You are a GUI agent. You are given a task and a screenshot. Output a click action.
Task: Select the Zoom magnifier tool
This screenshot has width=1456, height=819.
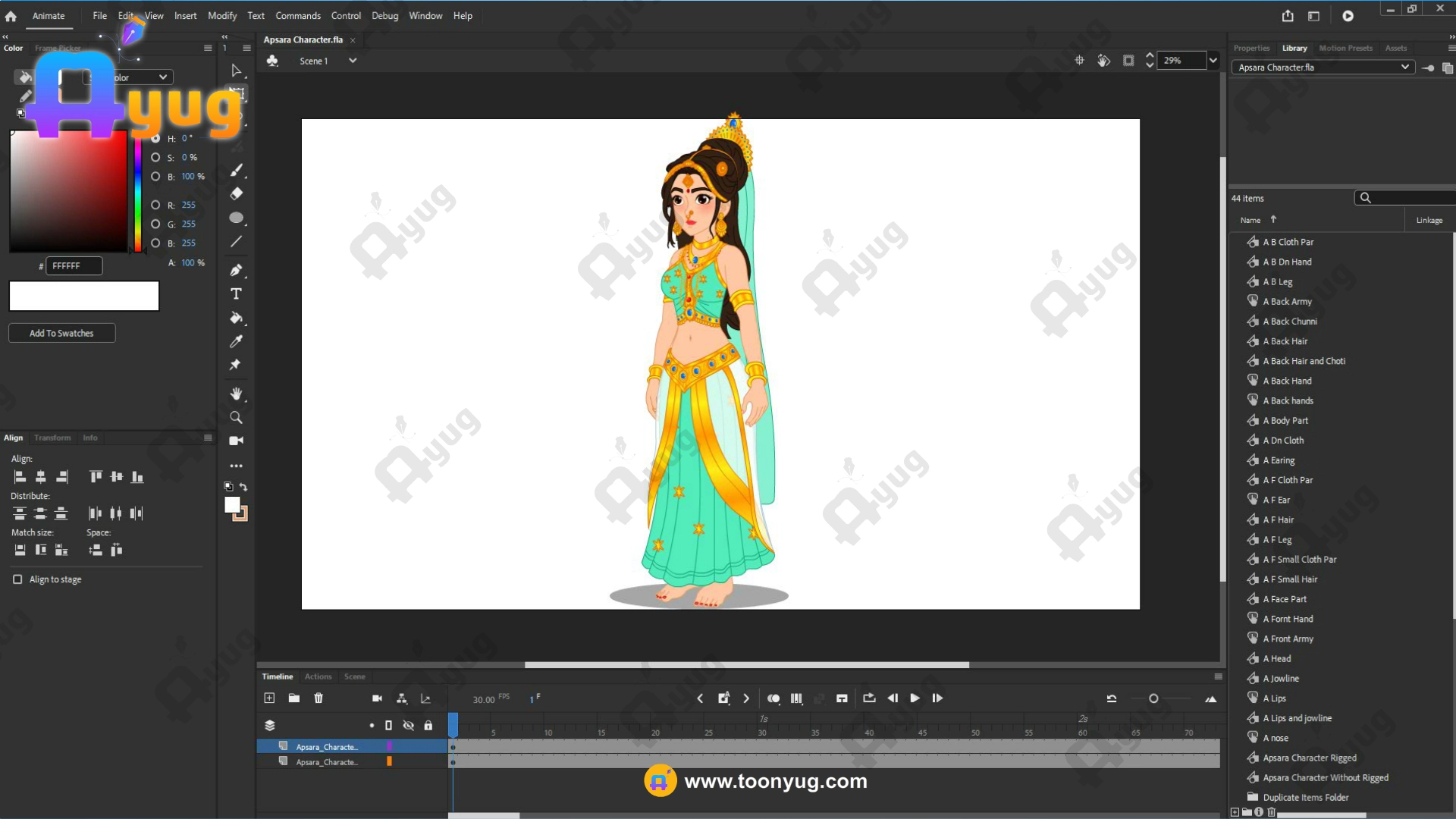(x=236, y=417)
